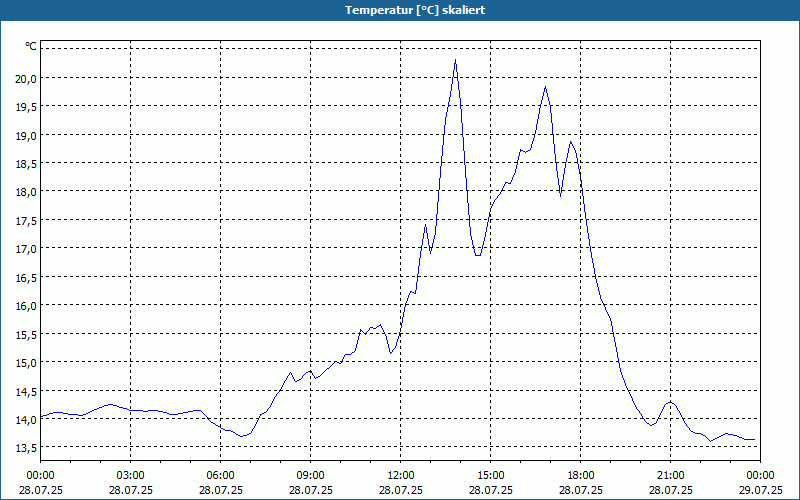Select the 28.07.25 date under 21:00

(x=670, y=490)
